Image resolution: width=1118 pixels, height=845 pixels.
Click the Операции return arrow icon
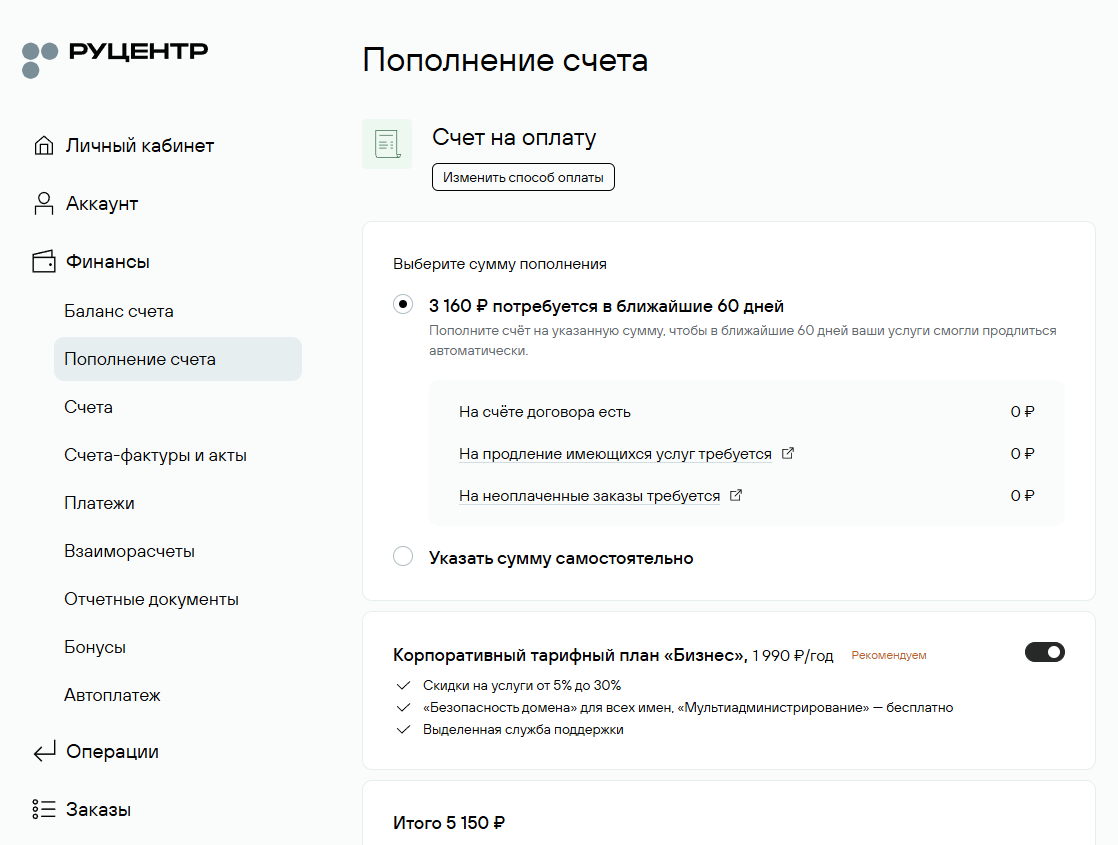(43, 752)
